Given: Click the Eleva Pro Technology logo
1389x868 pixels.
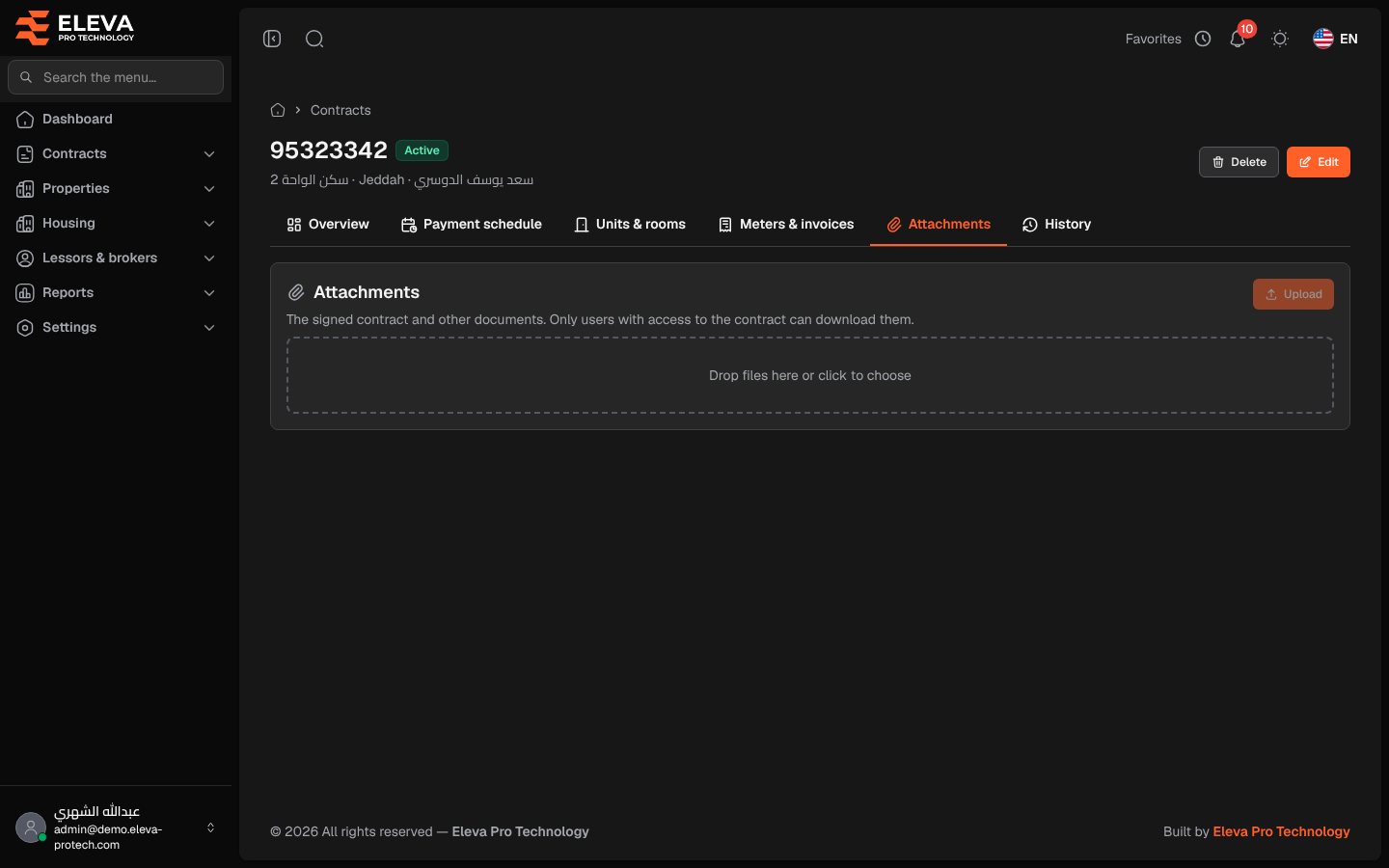Looking at the screenshot, I should 75,28.
